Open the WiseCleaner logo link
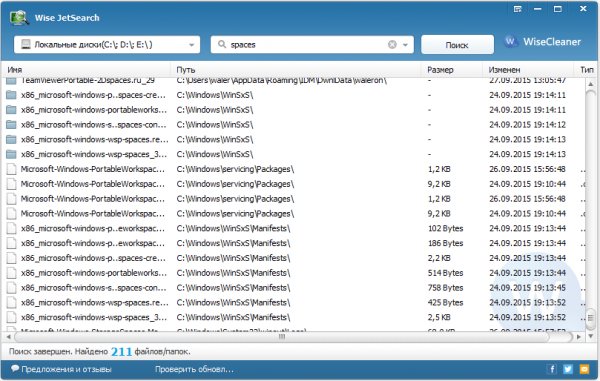 tap(543, 42)
